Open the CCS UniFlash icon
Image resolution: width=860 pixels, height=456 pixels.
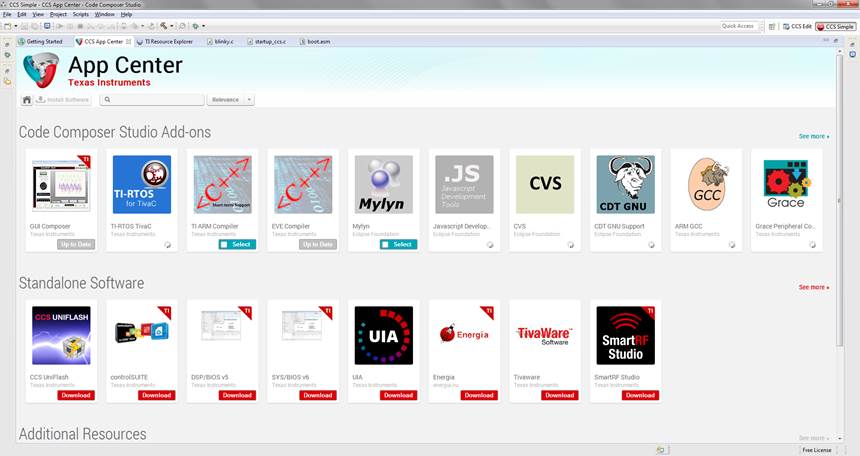tap(61, 335)
